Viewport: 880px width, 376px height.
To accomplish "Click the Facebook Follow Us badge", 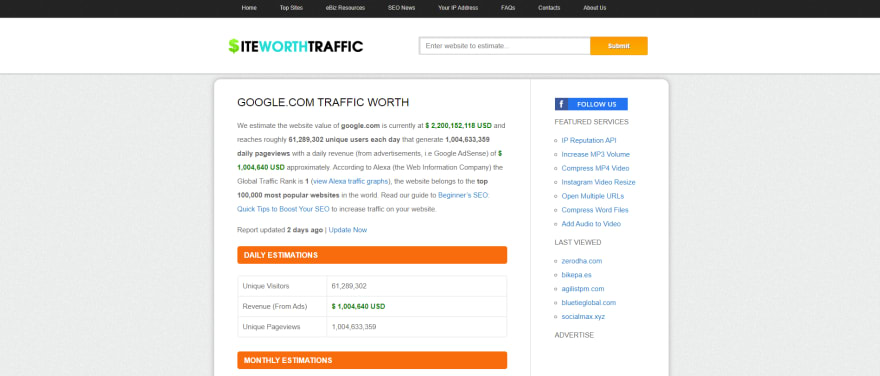I will 591,104.
